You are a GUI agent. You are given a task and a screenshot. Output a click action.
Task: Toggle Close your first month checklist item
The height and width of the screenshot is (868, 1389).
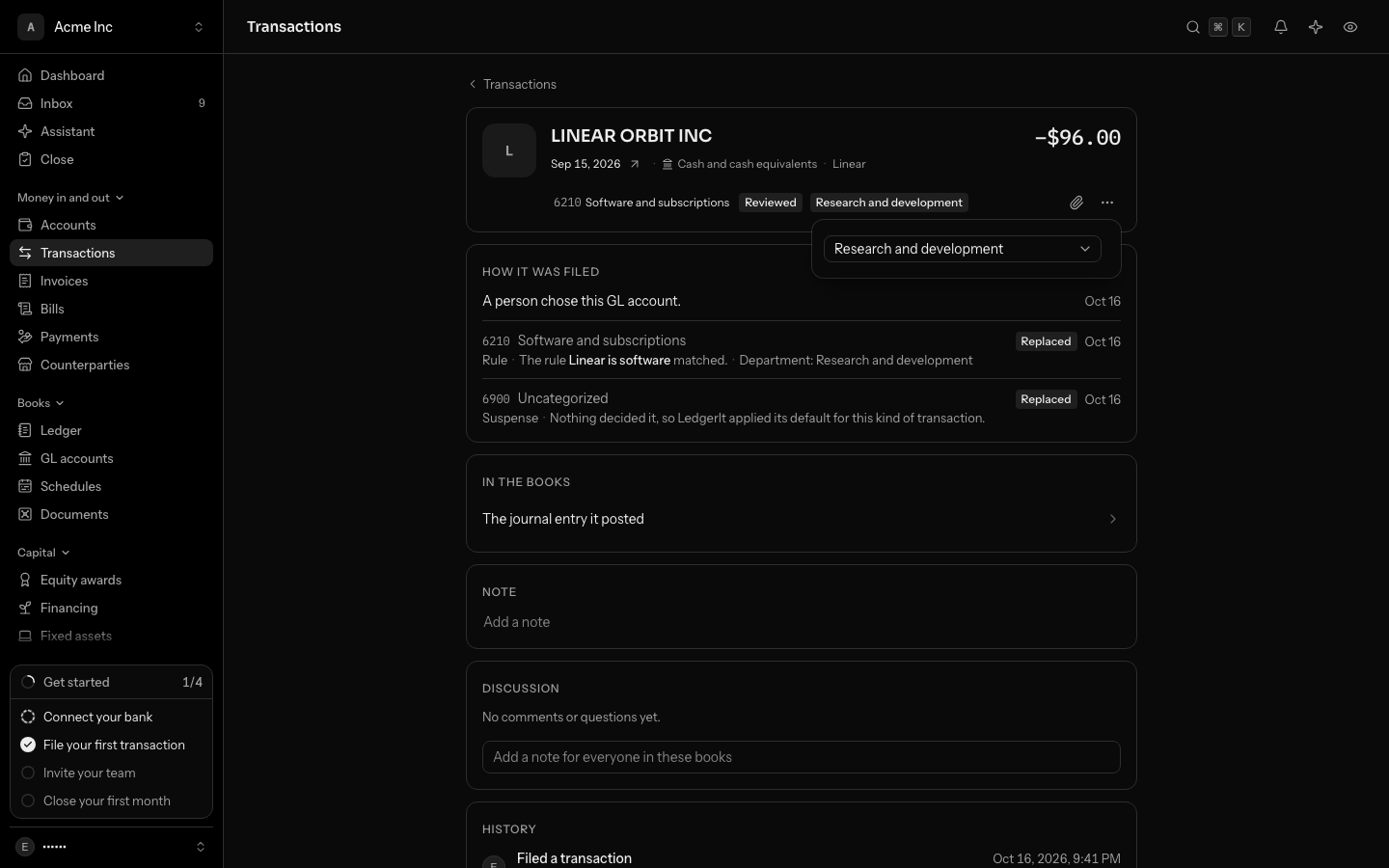[x=111, y=800]
